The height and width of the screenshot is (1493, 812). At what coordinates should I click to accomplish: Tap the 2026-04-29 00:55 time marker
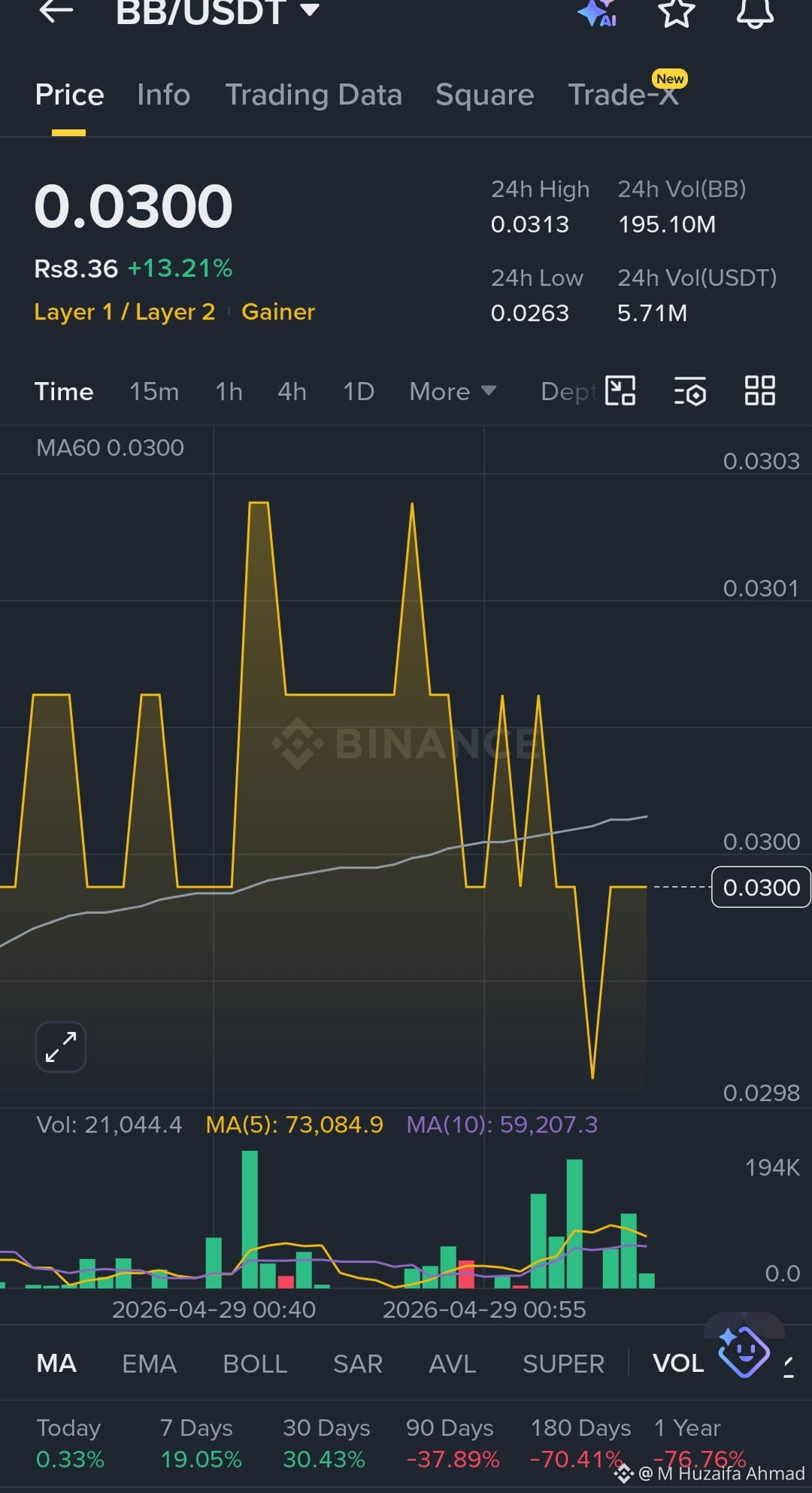[x=484, y=1309]
